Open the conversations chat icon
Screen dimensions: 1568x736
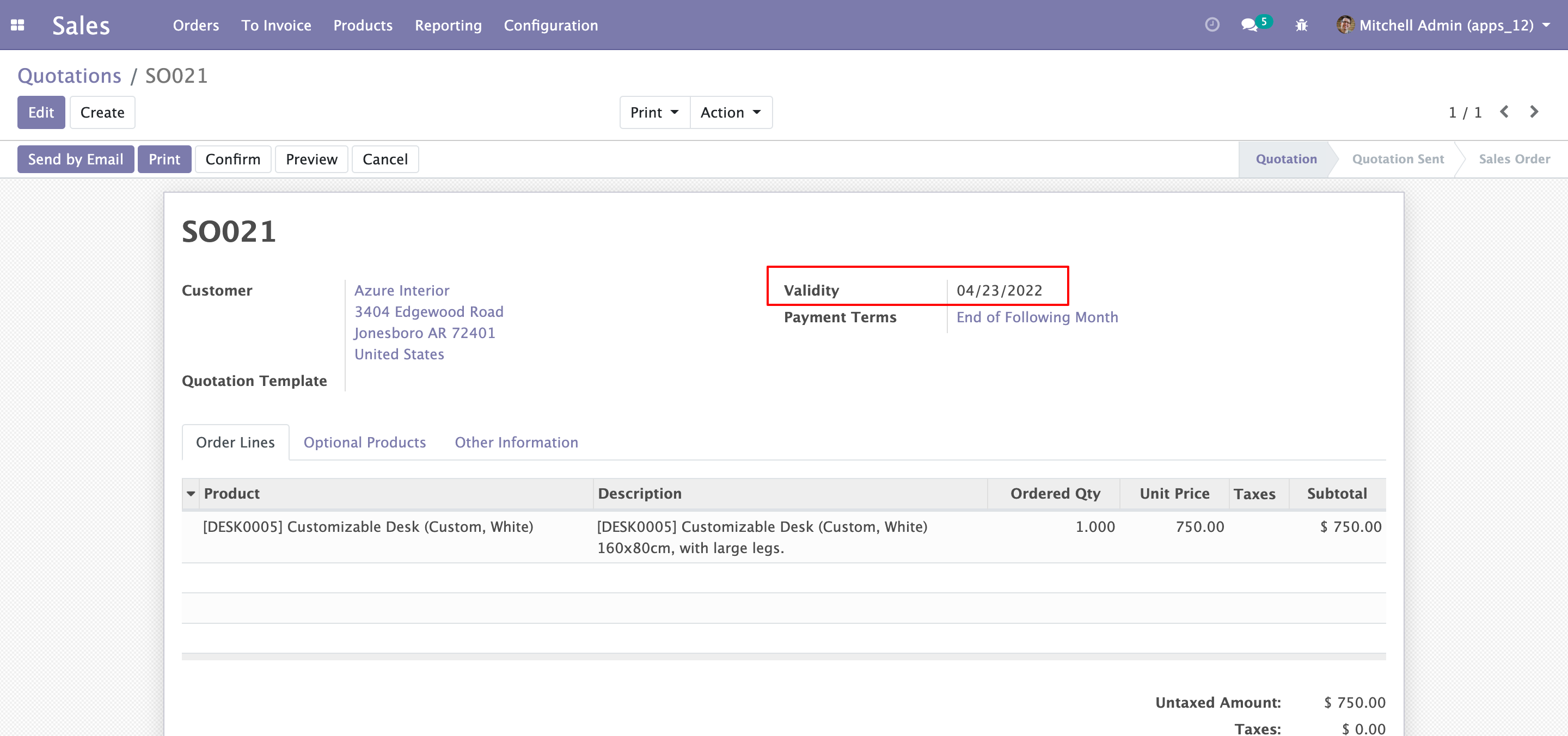pyautogui.click(x=1249, y=25)
